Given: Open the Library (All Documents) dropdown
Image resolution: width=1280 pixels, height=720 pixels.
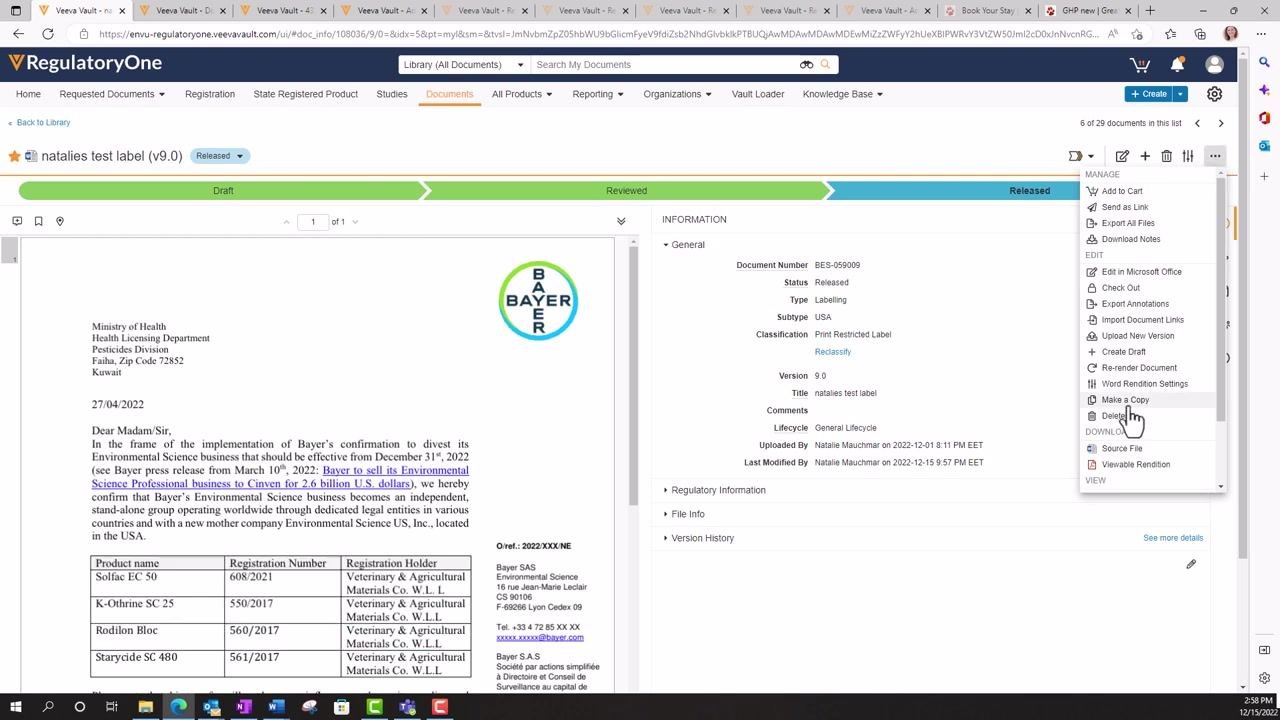Looking at the screenshot, I should pyautogui.click(x=463, y=65).
